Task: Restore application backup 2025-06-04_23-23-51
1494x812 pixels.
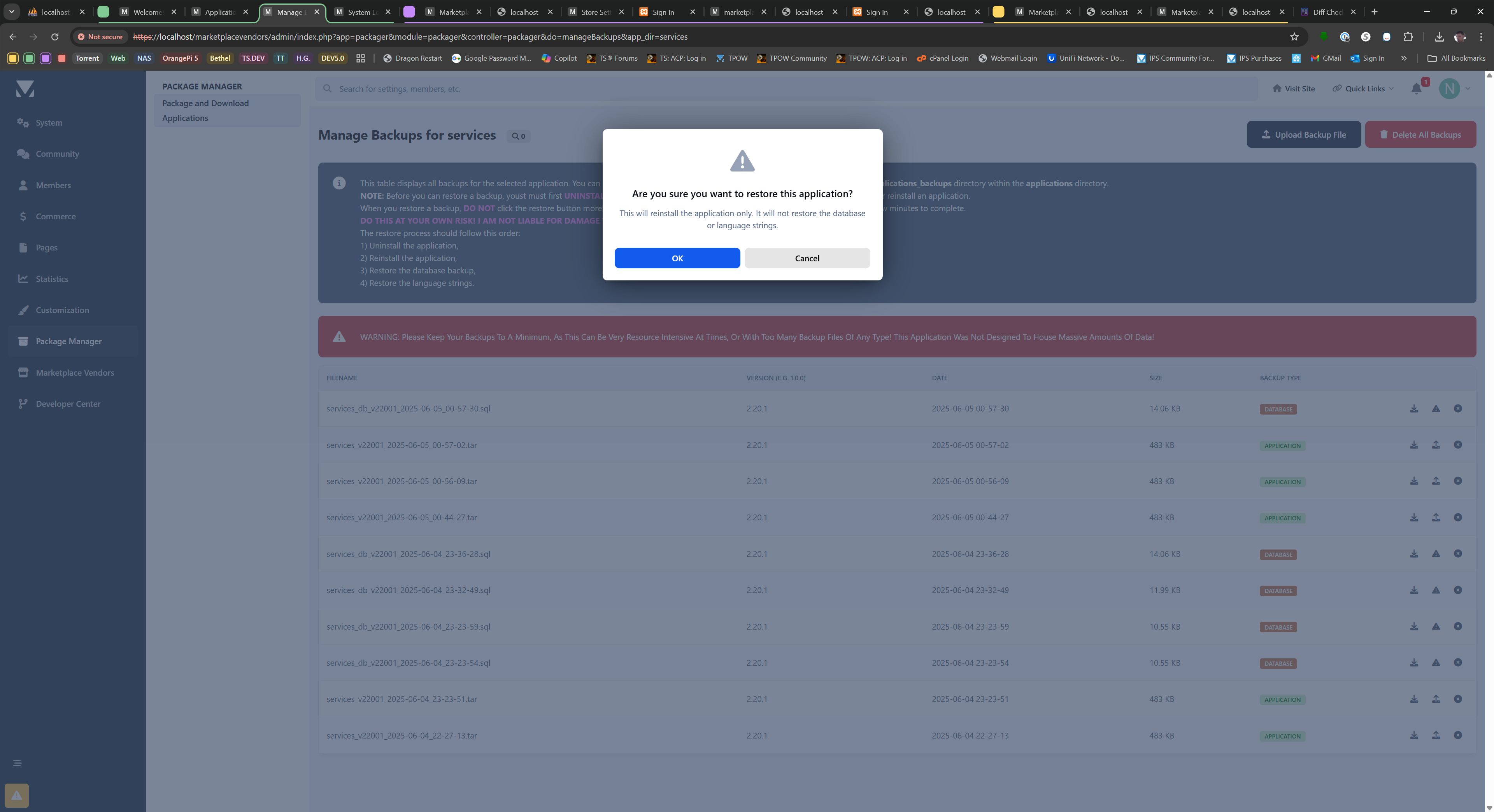Action: click(1436, 699)
